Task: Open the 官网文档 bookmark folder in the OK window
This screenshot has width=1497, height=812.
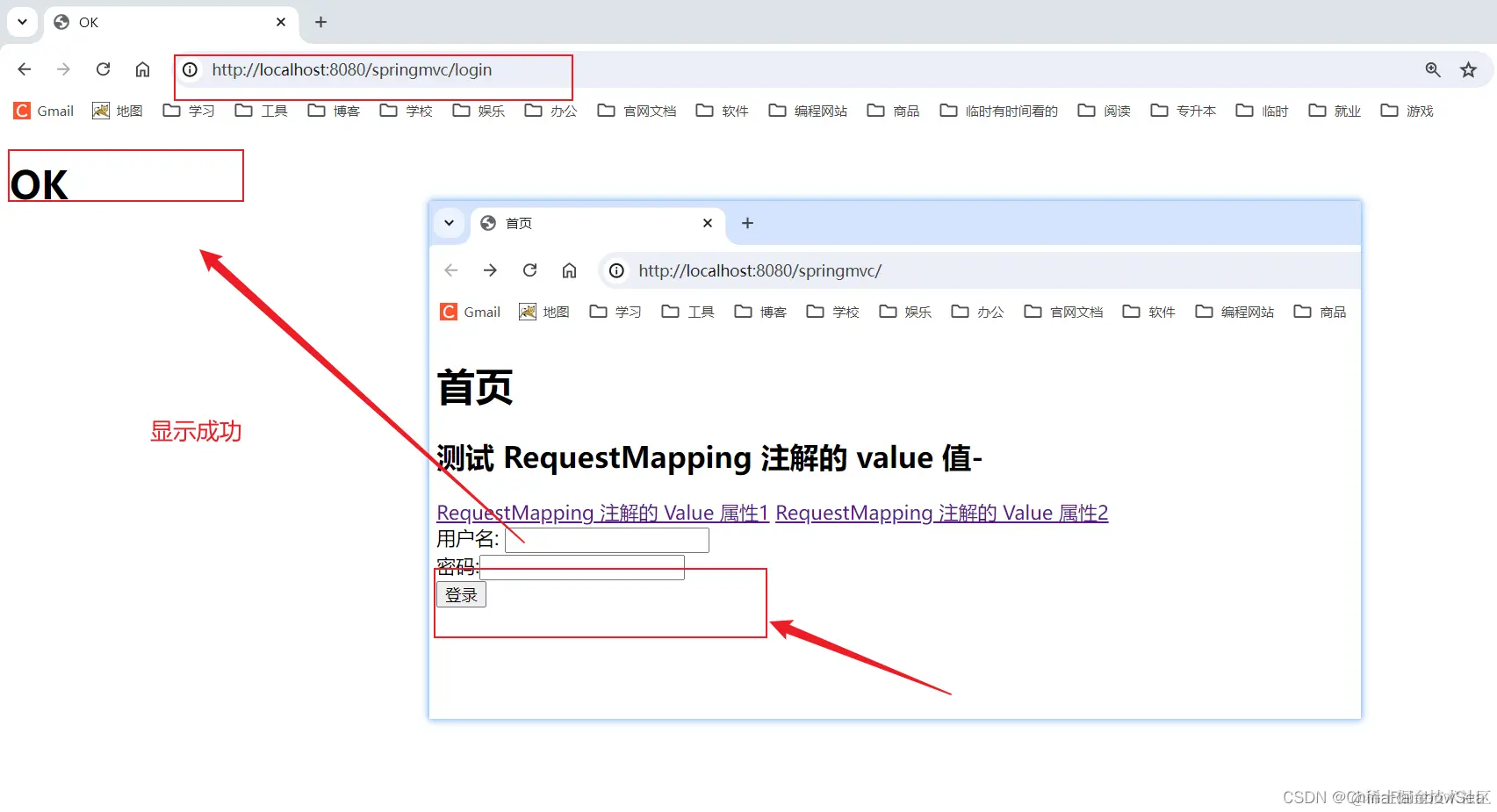Action: pyautogui.click(x=637, y=111)
